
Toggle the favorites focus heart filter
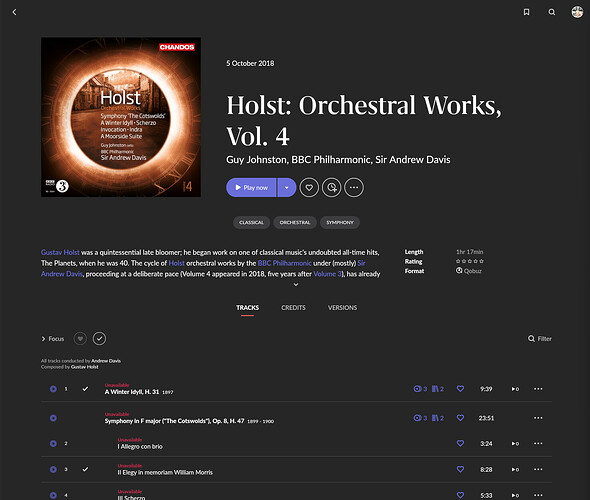80,339
